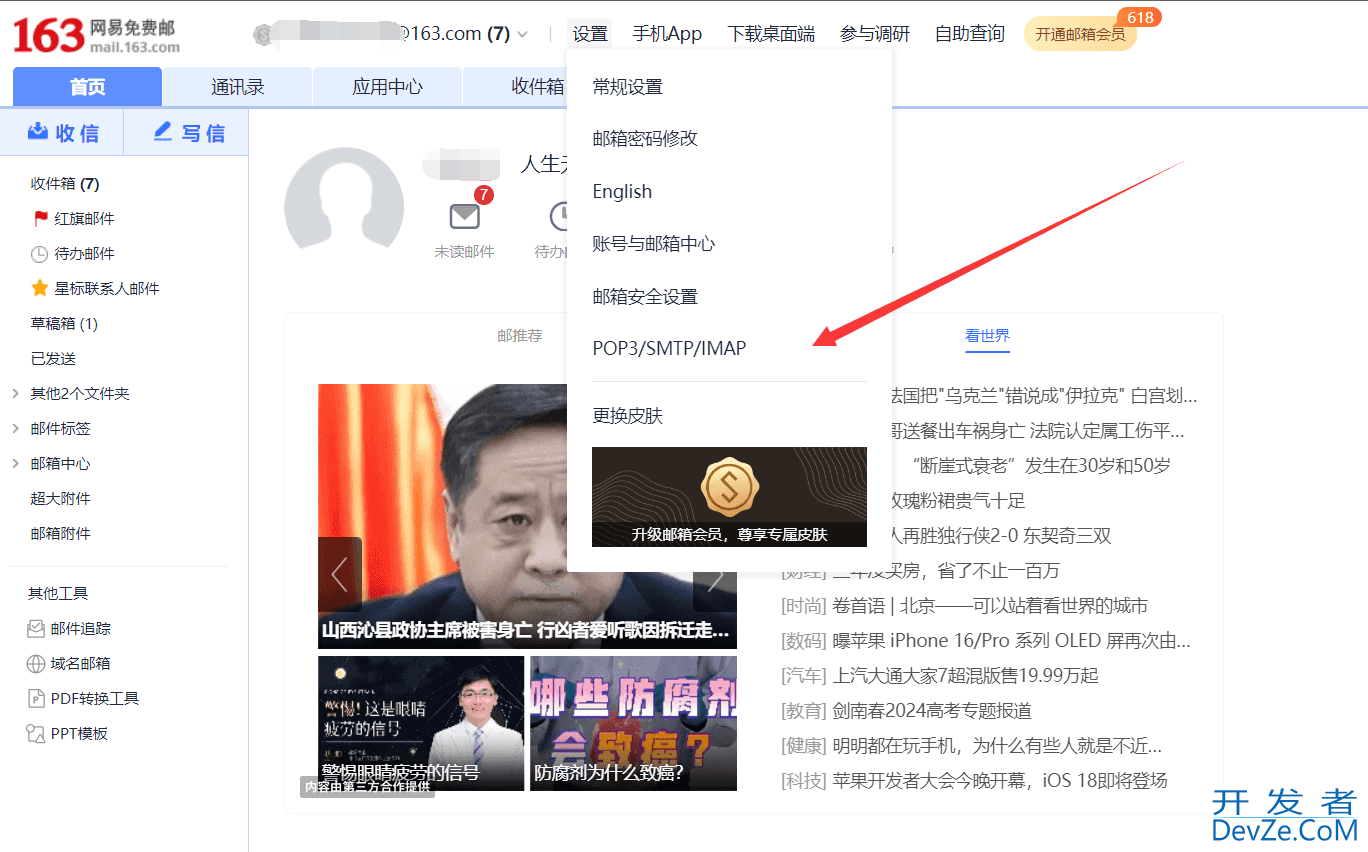Screen dimensions: 1368x852
Task: Click 警惕眼睛疲劳的信号 thumbnail
Action: point(421,723)
